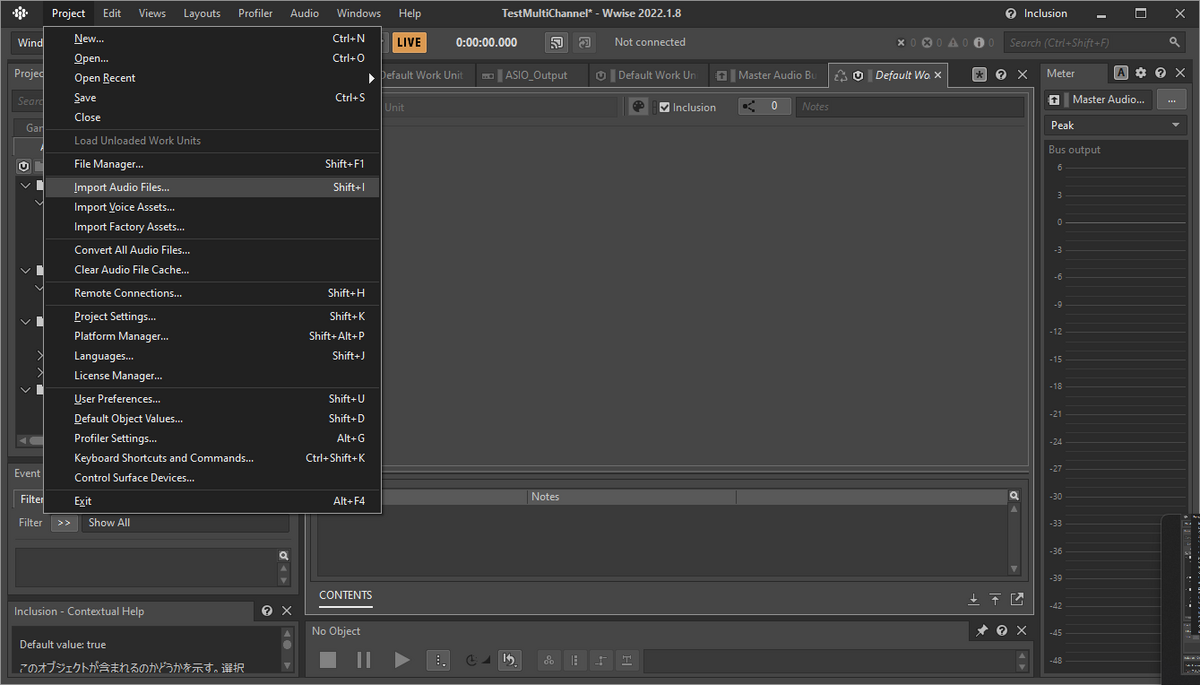Click the connect to localhost icon beside it

[x=584, y=42]
